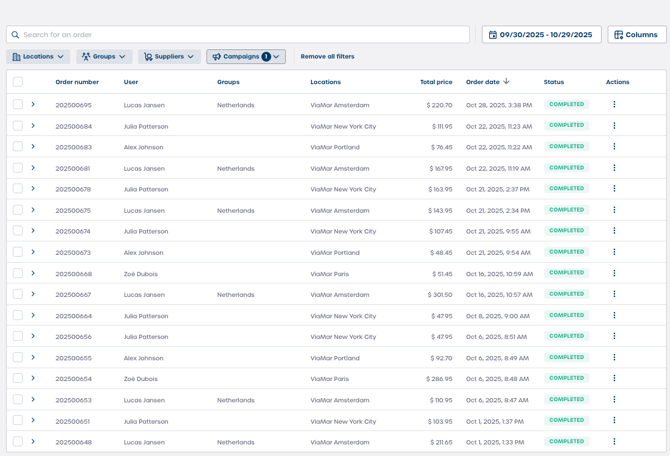
Task: Open the Suppliers filter dropdown
Action: 169,57
